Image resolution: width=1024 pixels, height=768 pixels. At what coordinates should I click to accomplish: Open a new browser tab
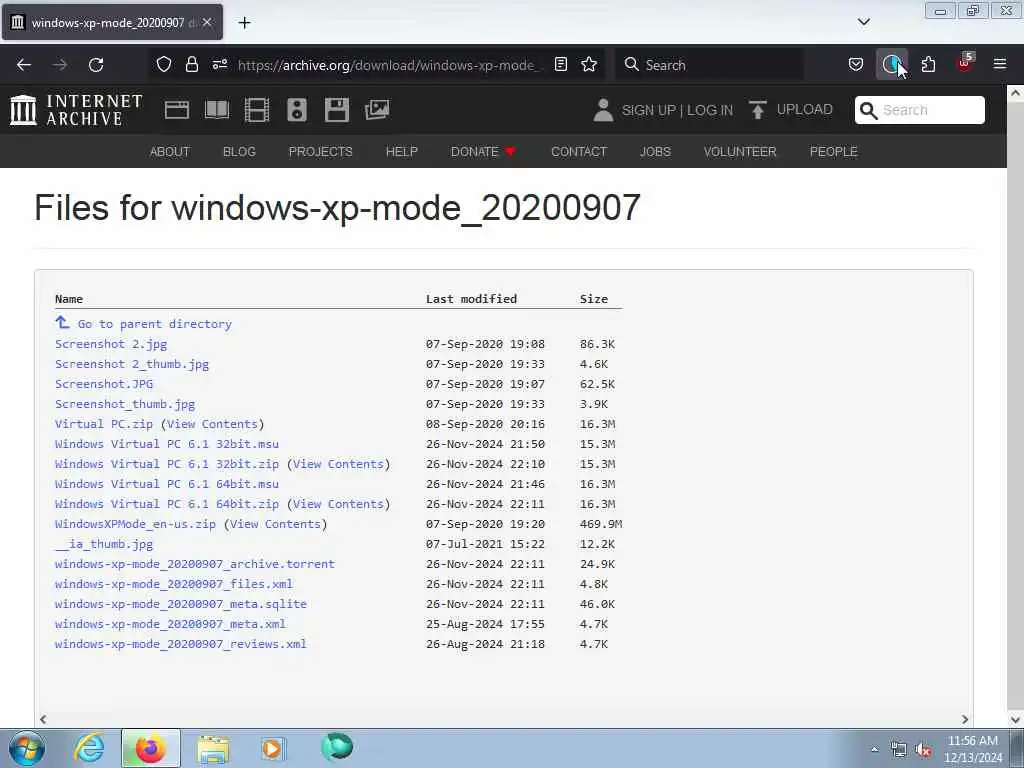click(x=244, y=23)
